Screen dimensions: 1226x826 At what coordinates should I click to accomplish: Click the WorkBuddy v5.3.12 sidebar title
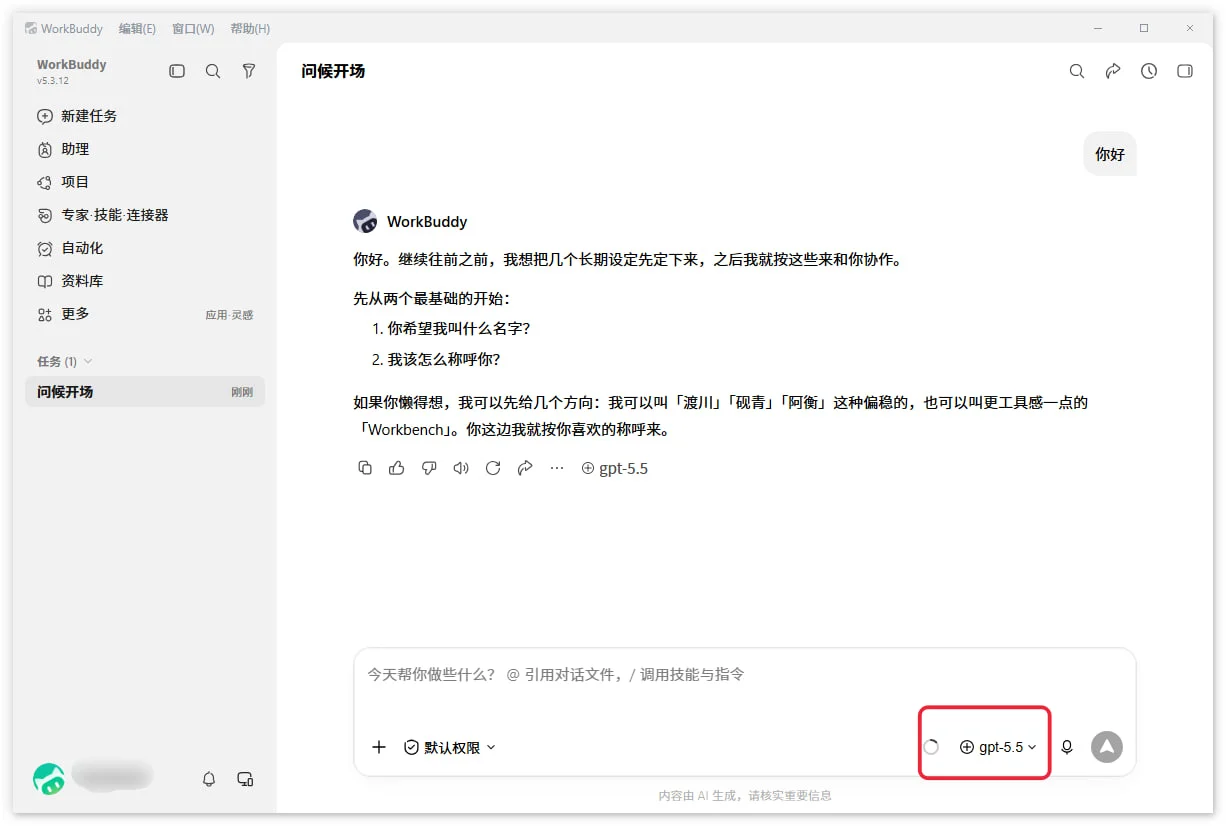click(x=71, y=71)
